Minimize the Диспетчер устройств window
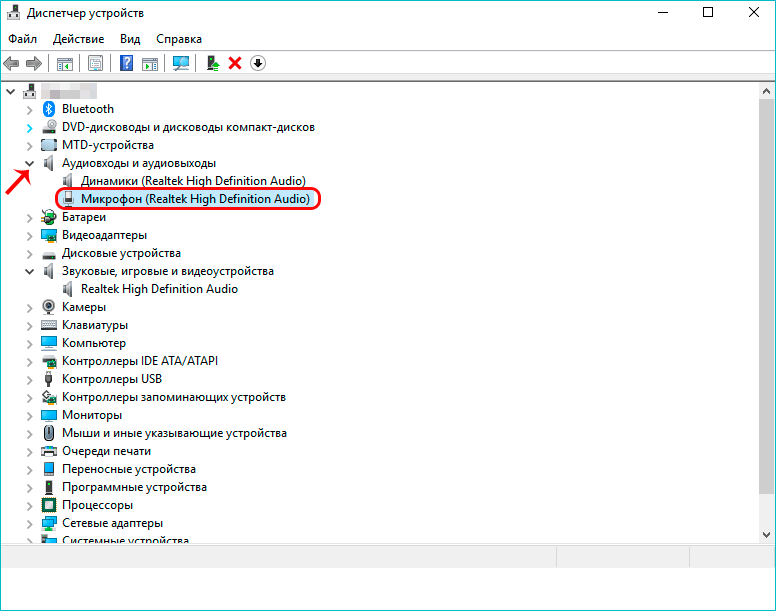 click(663, 12)
